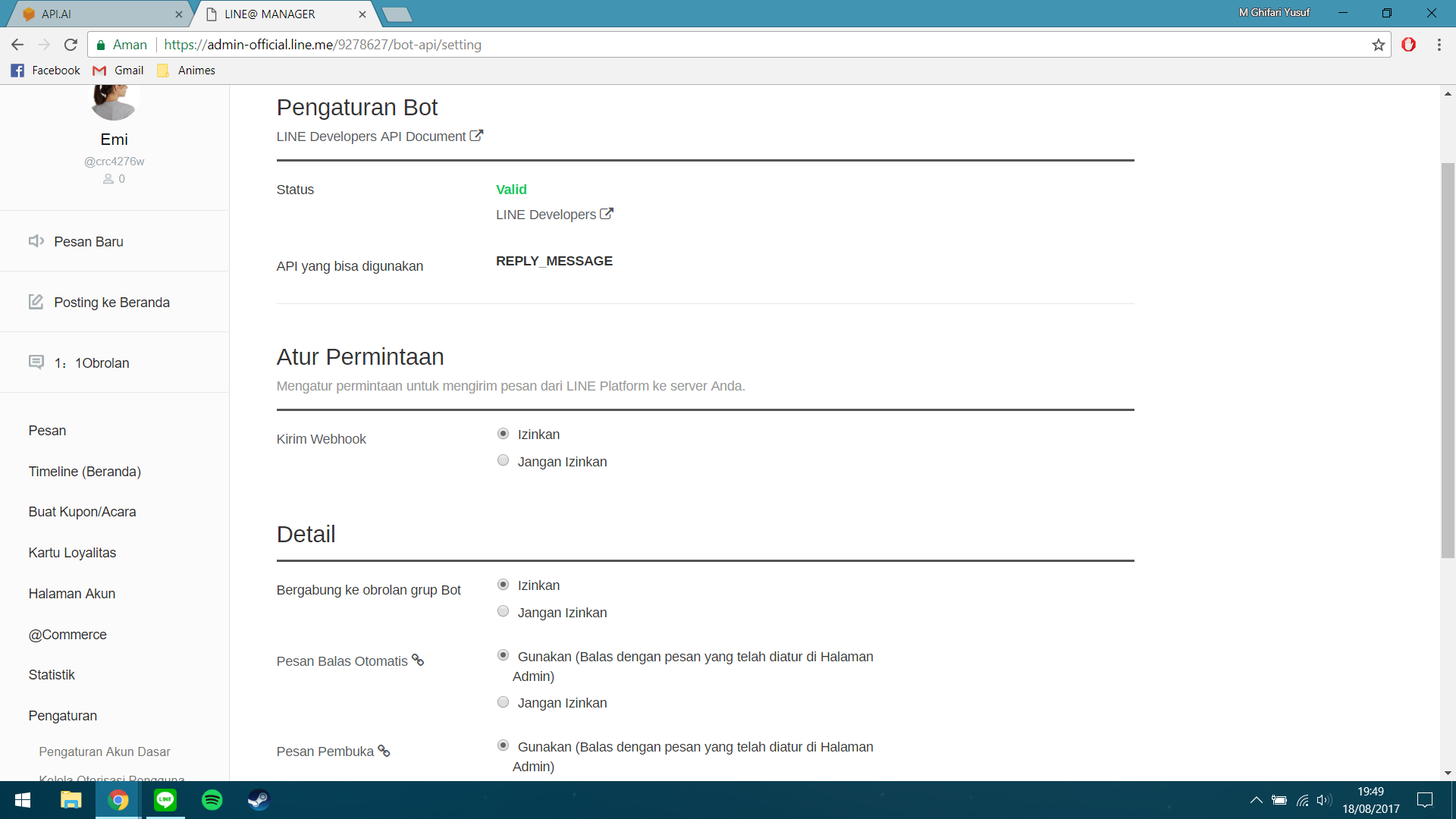
Task: Click the Opera extension icon in toolbar
Action: point(1408,45)
